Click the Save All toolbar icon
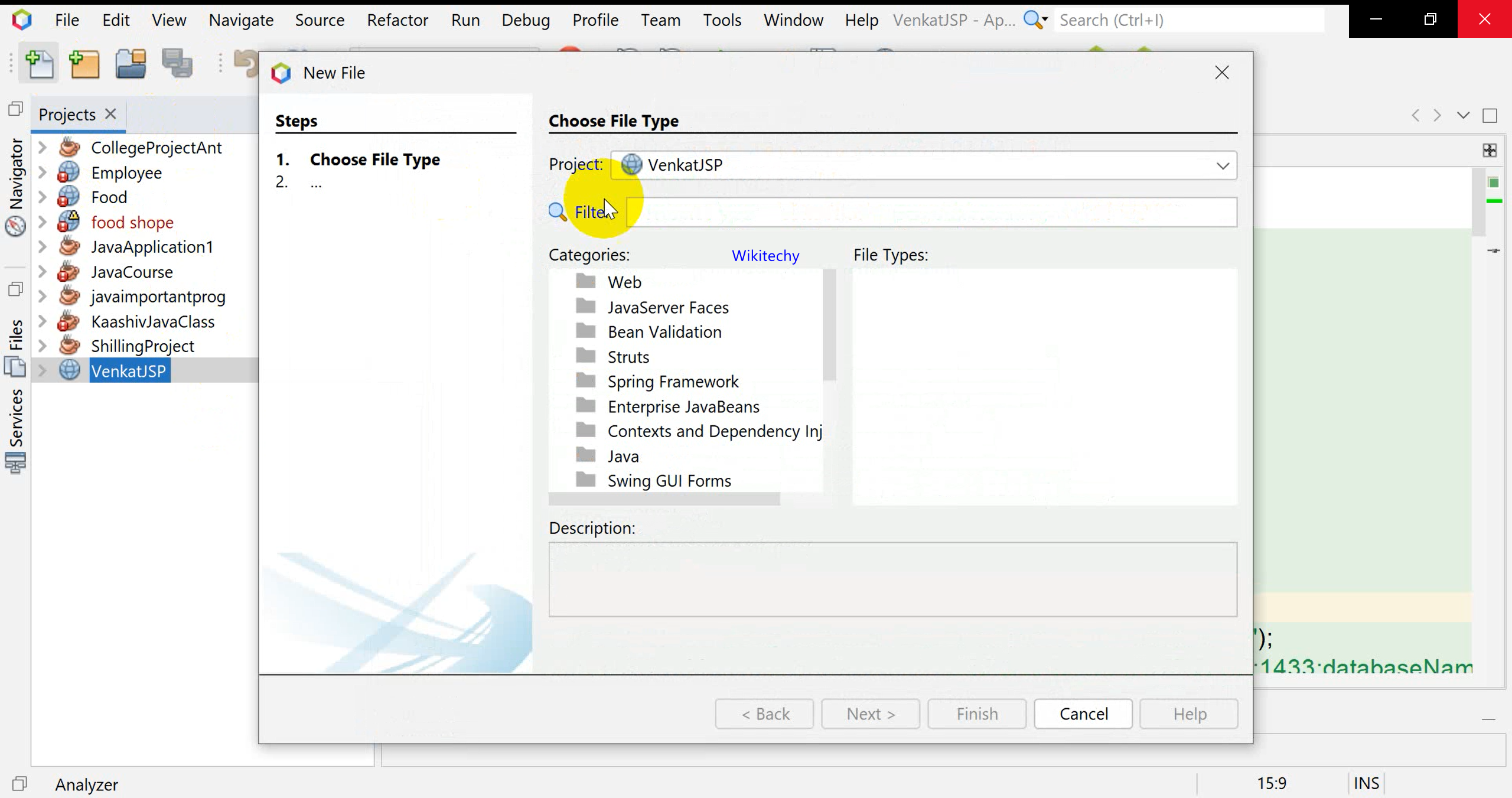 click(177, 64)
